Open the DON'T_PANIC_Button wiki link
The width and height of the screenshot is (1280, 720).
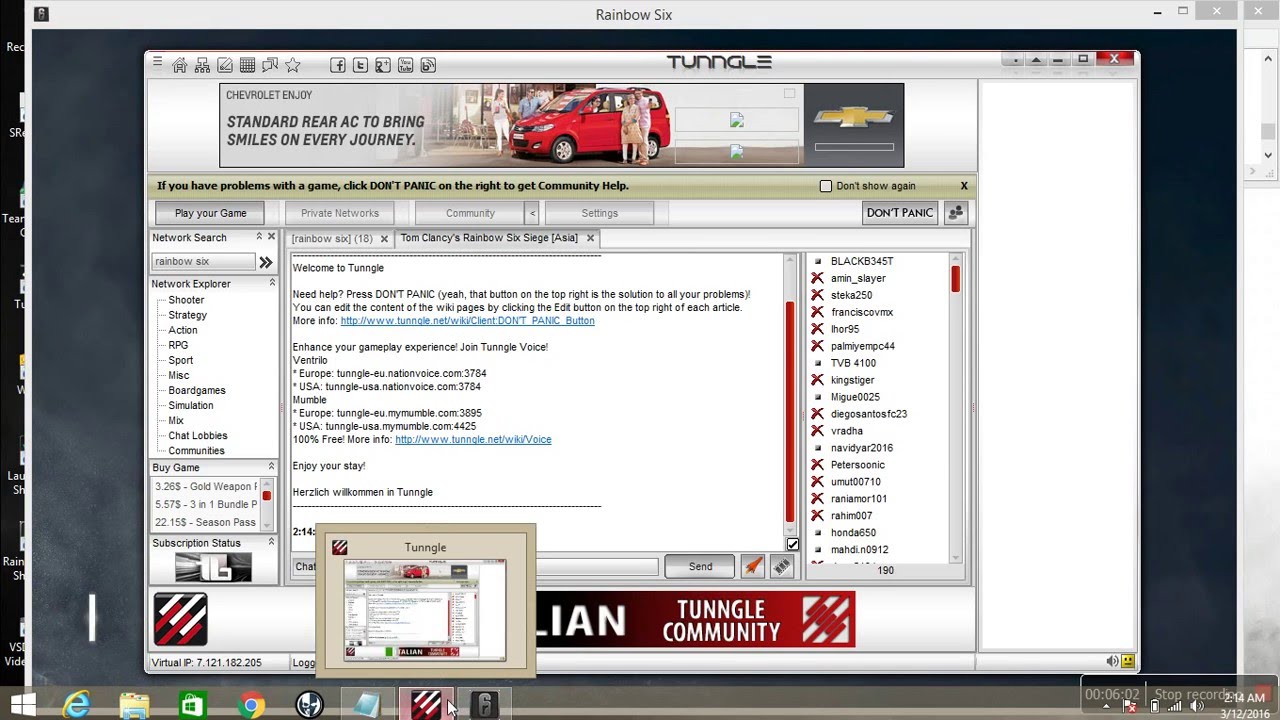point(467,321)
